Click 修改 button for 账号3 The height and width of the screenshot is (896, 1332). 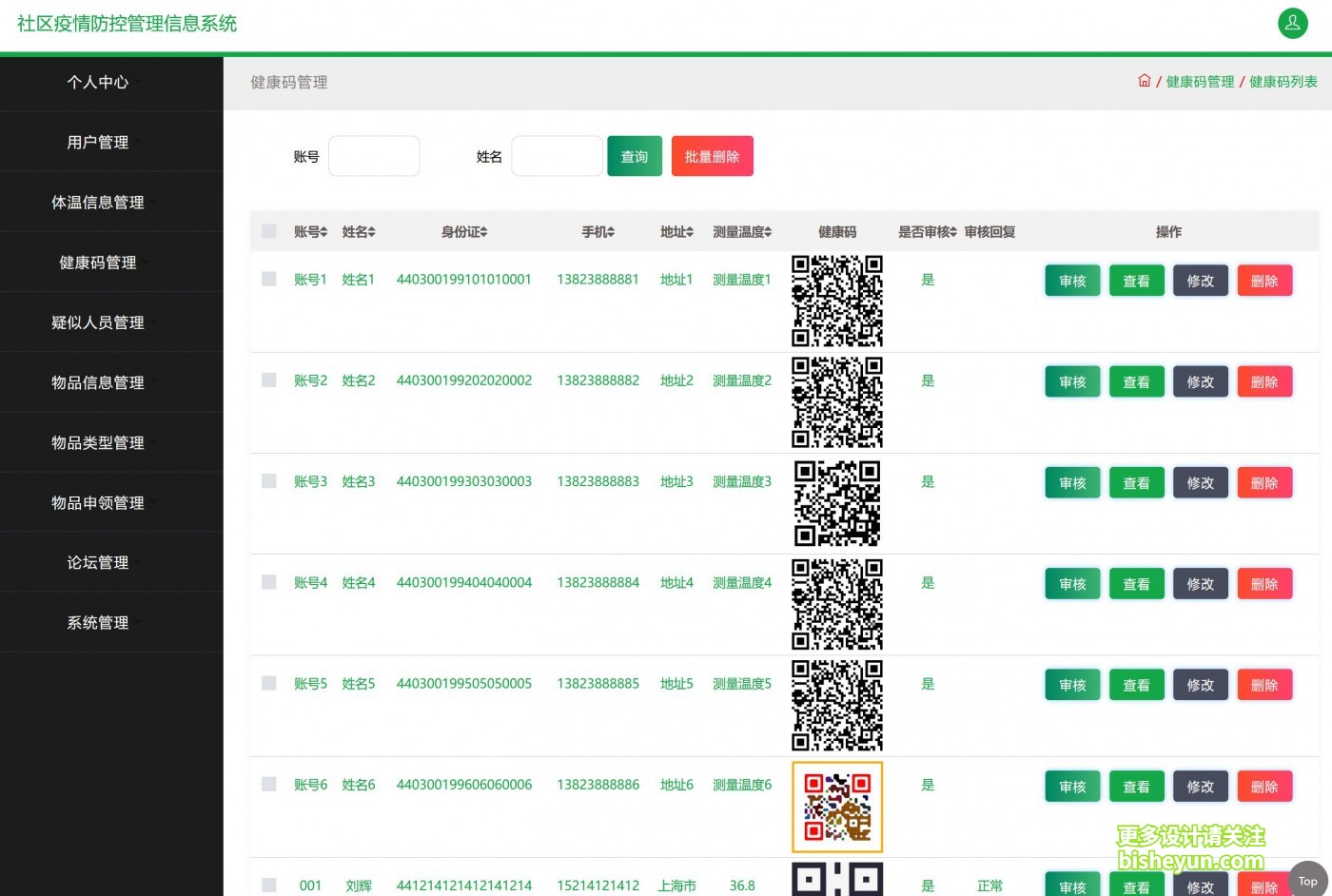[1201, 482]
